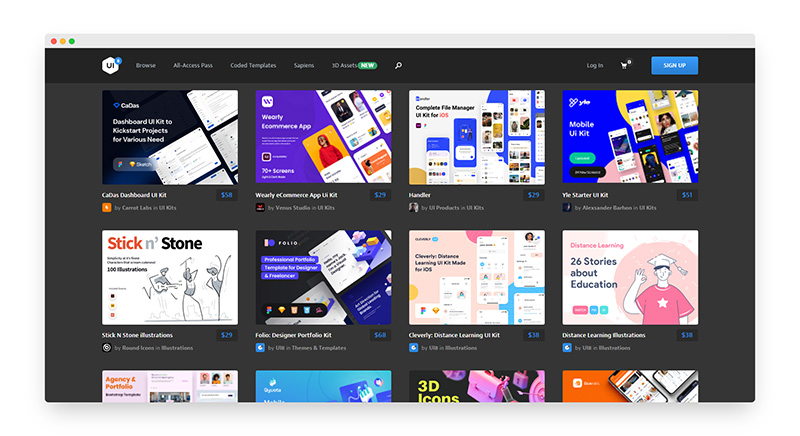Click UI Kits category under CaDas
Viewport: 800px width, 436px height.
[167, 208]
